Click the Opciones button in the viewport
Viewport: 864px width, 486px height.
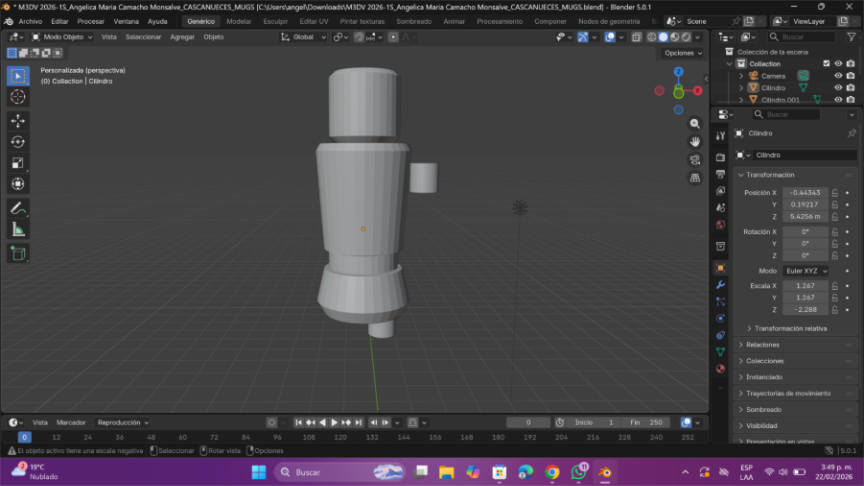tap(681, 53)
